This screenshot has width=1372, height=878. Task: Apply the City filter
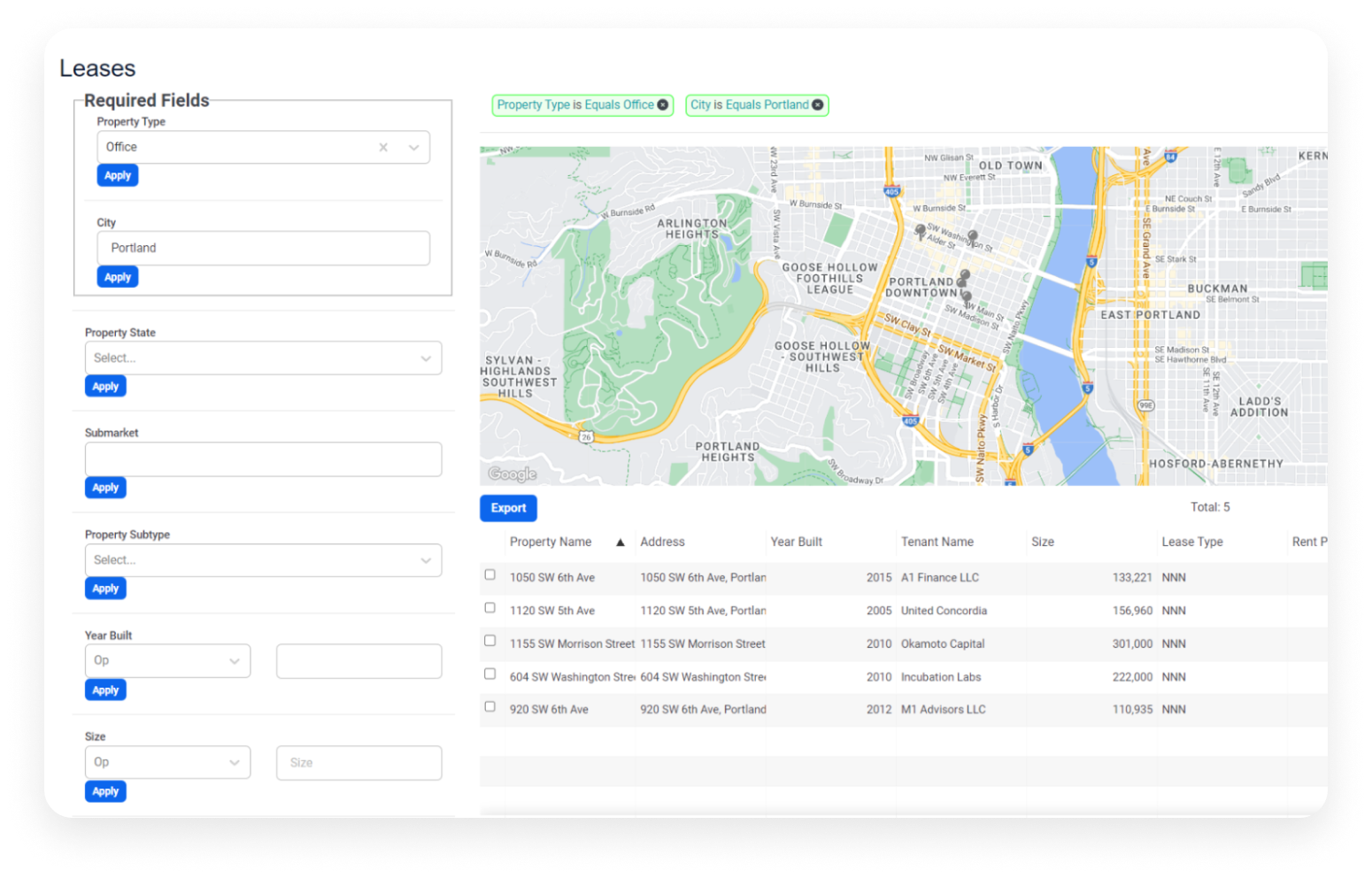coord(118,277)
